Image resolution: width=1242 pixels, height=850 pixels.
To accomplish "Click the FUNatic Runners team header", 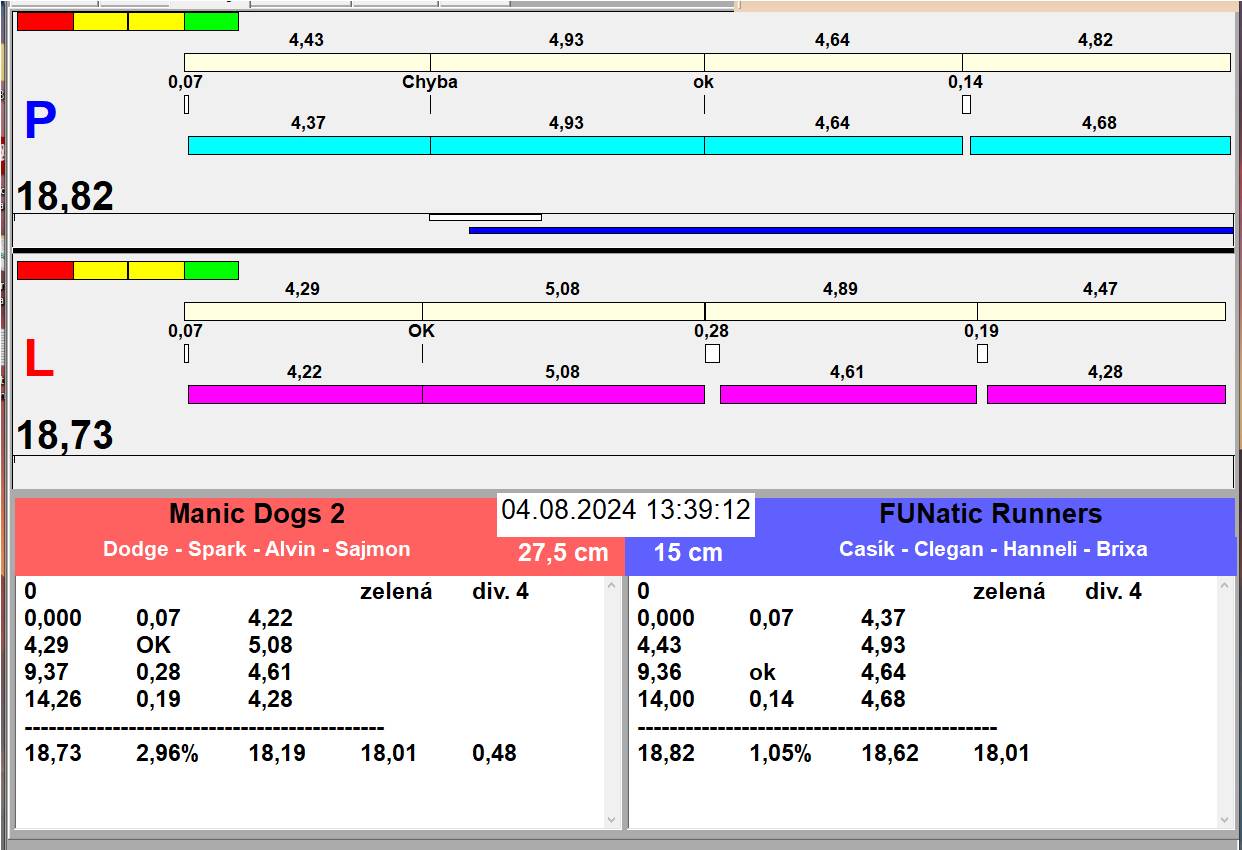I will tap(990, 514).
